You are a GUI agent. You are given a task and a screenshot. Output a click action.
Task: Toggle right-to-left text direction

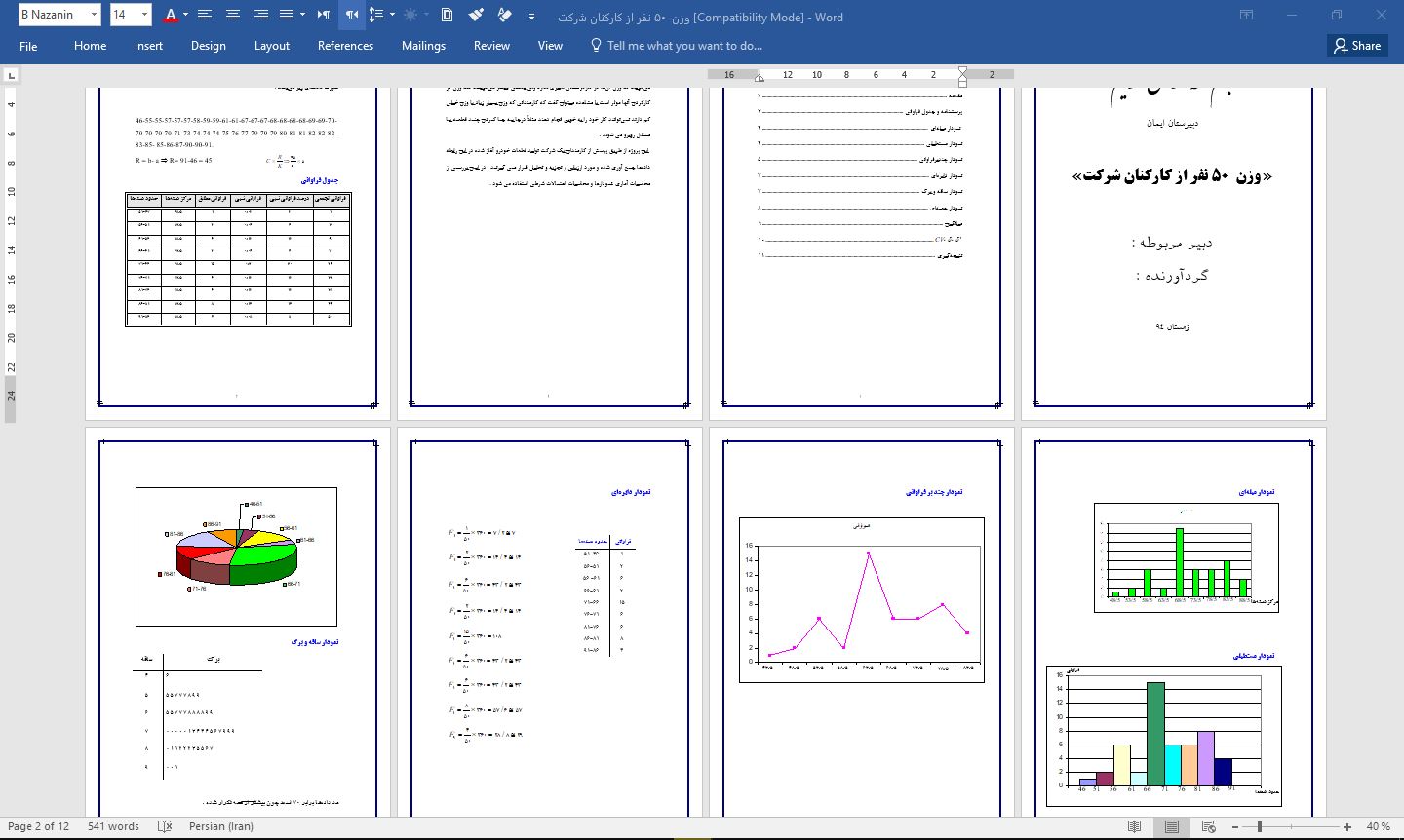352,15
